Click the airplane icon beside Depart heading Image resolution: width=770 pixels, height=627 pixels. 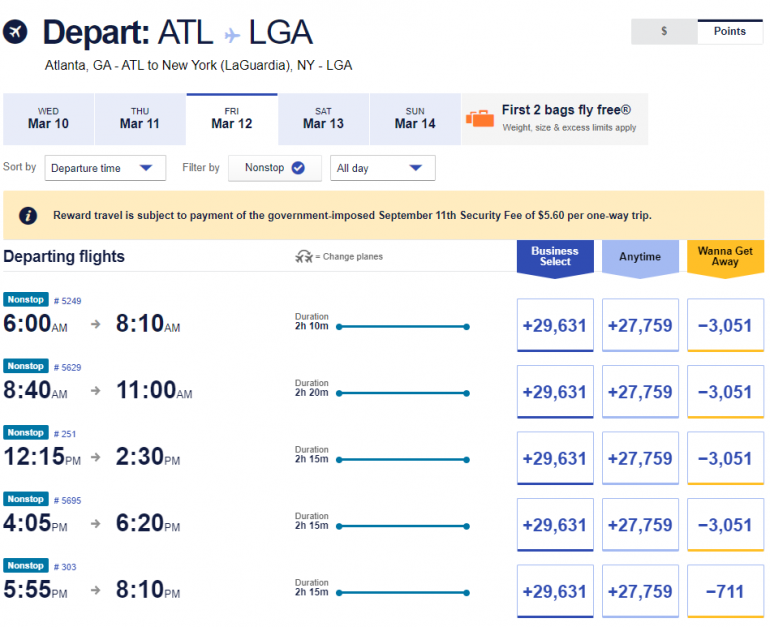[x=17, y=33]
